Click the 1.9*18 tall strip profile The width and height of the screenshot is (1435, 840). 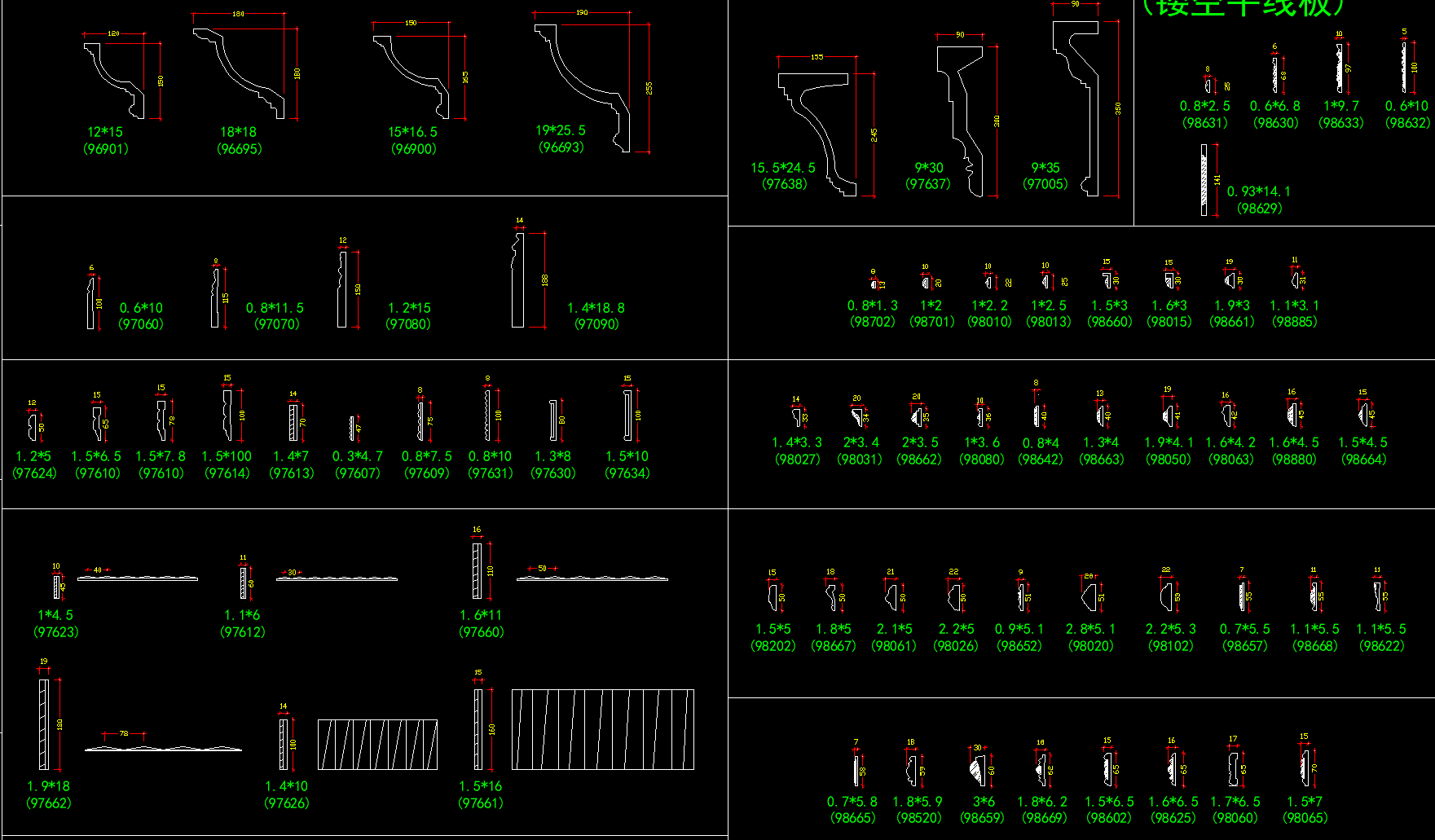(x=43, y=723)
